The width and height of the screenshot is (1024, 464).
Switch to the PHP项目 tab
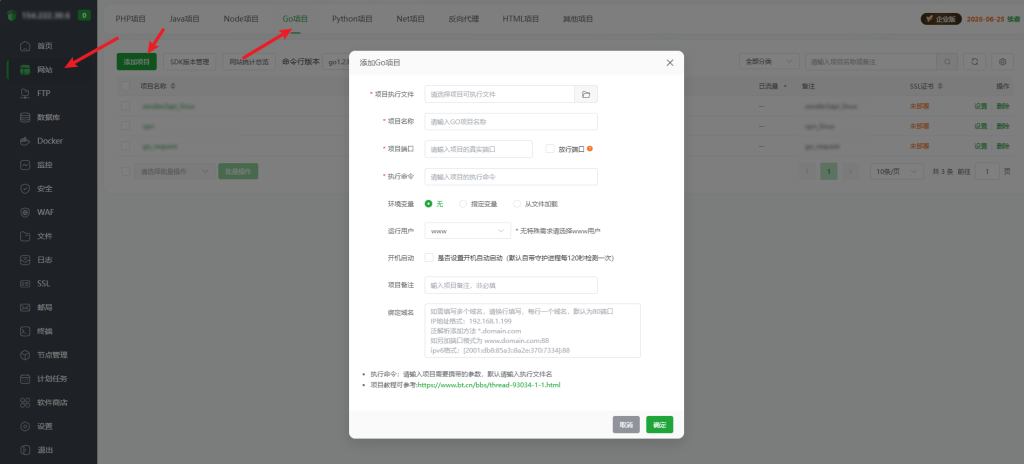[131, 19]
